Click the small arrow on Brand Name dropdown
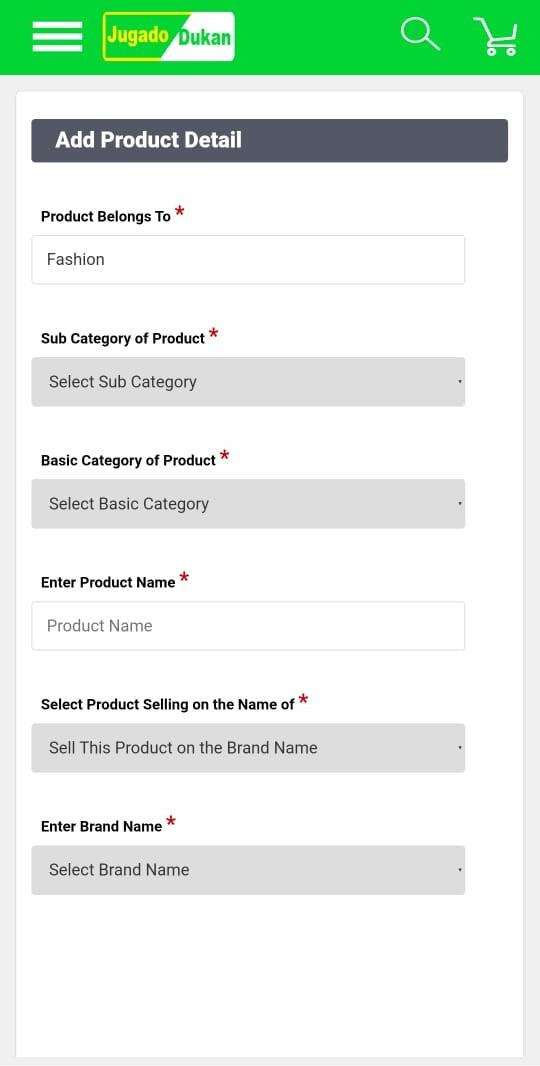Screen dimensions: 540x1066 click(460, 870)
